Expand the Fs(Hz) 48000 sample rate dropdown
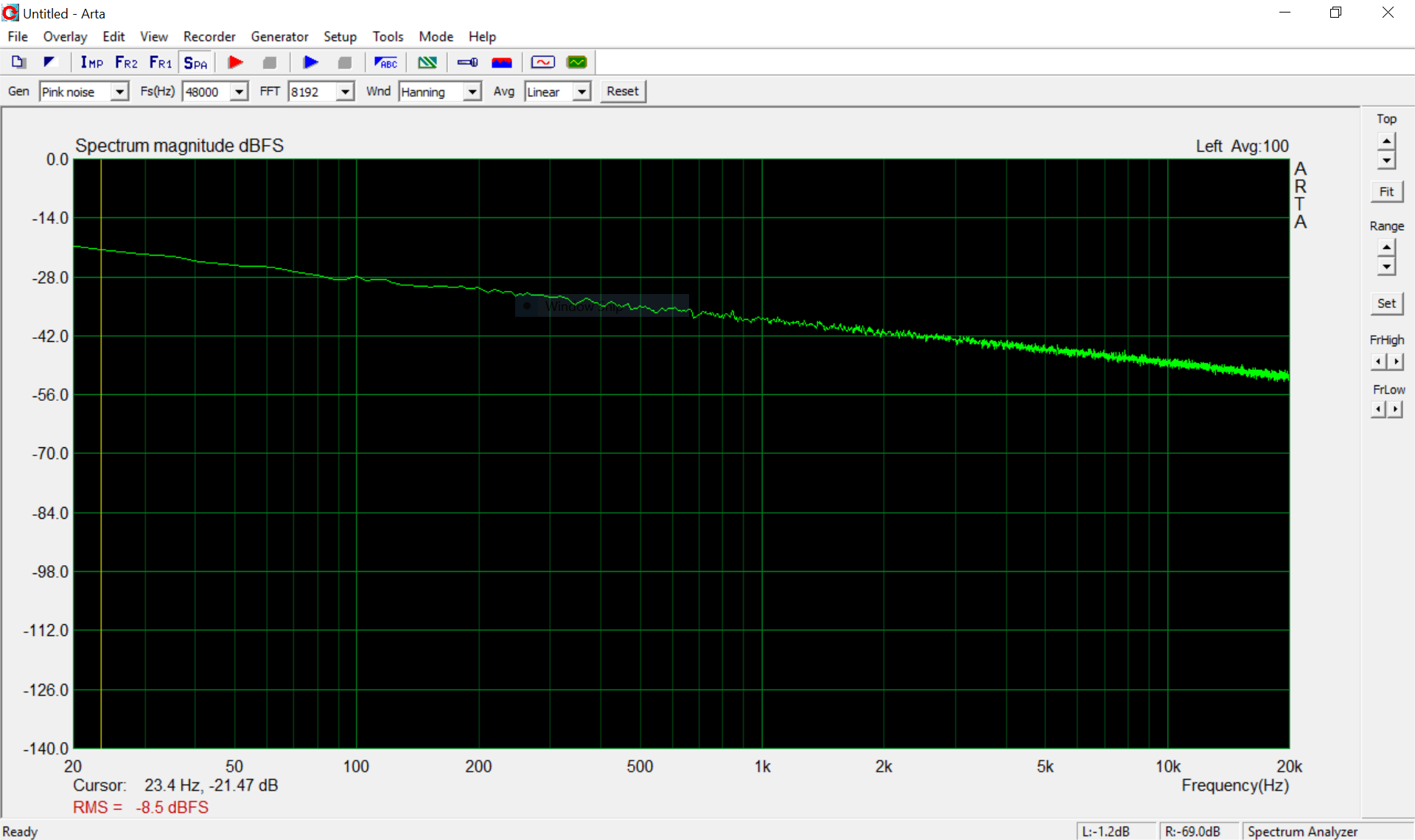This screenshot has height=840, width=1415. coord(239,91)
